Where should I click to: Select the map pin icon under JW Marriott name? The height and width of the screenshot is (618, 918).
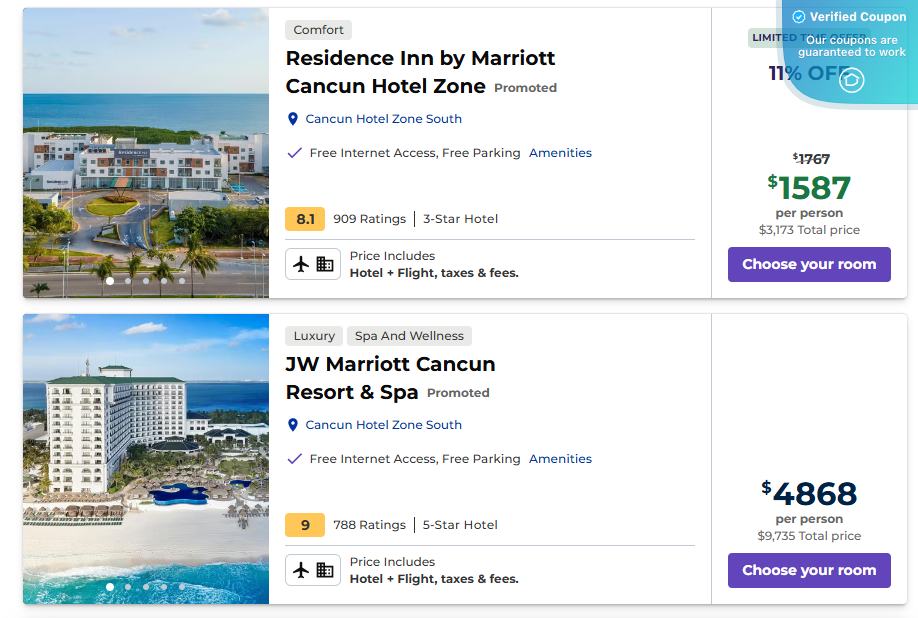point(292,424)
